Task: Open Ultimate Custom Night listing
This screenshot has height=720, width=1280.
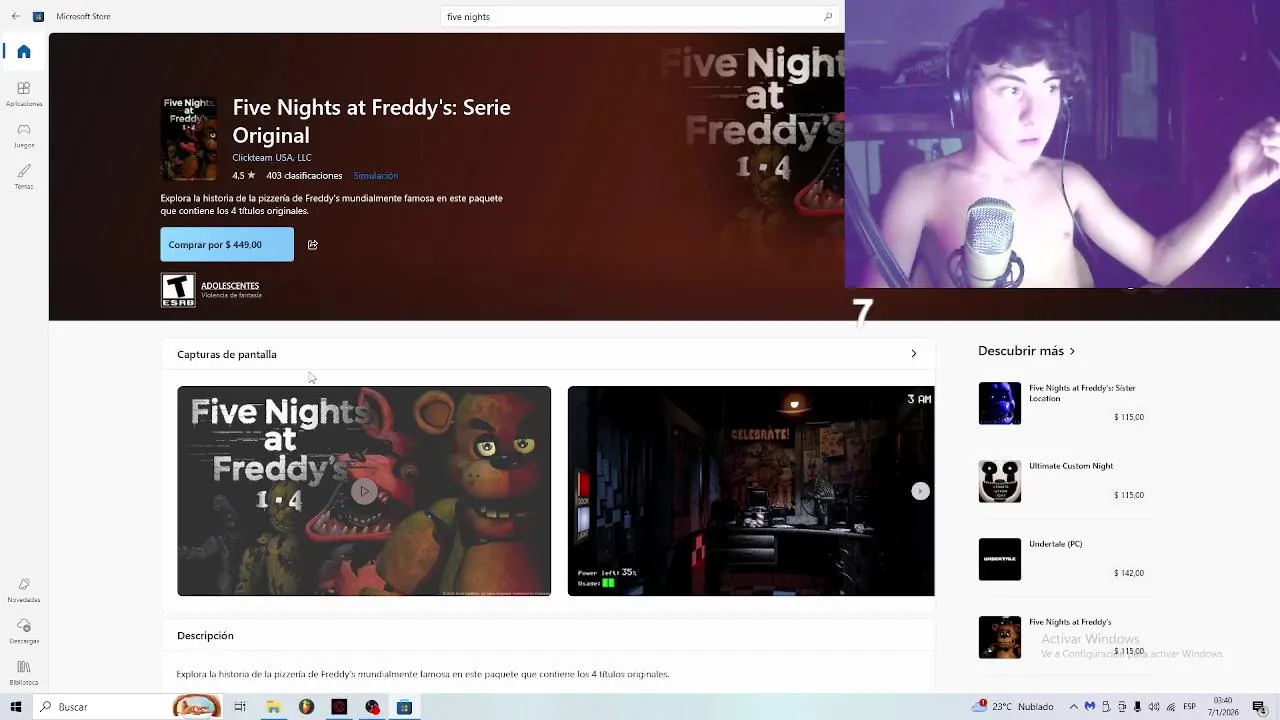Action: click(x=1071, y=466)
